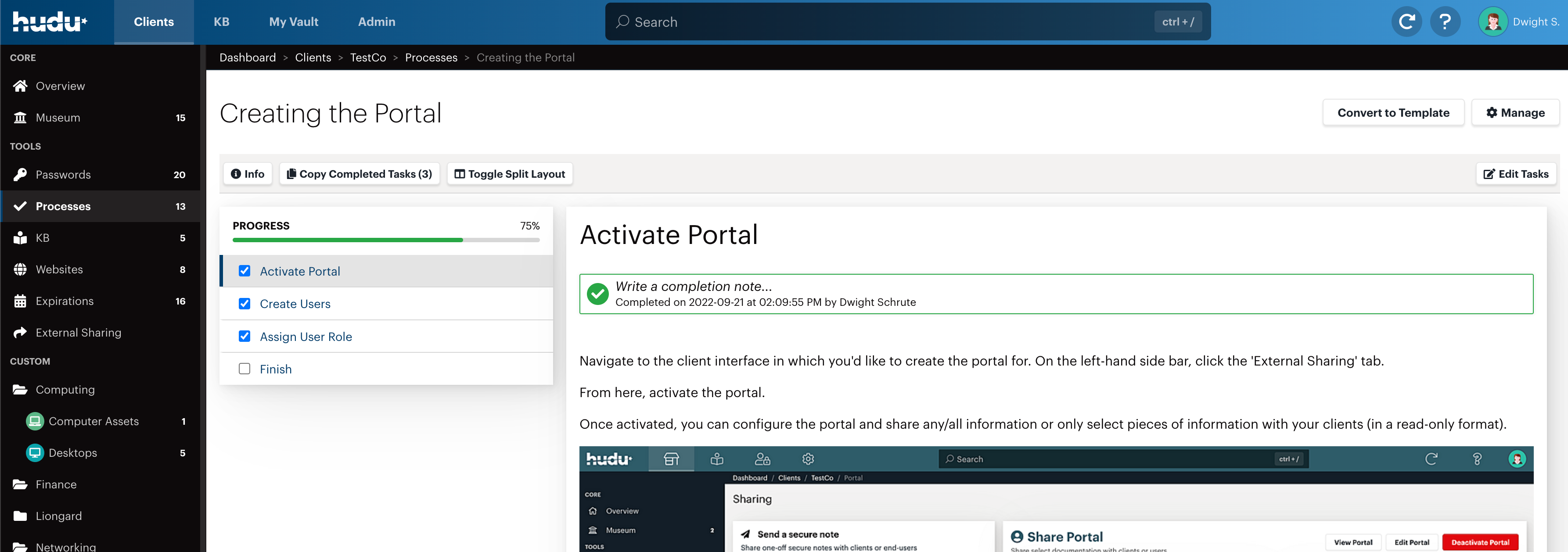The height and width of the screenshot is (552, 1568).
Task: Open Expirations via calendar icon
Action: point(21,301)
